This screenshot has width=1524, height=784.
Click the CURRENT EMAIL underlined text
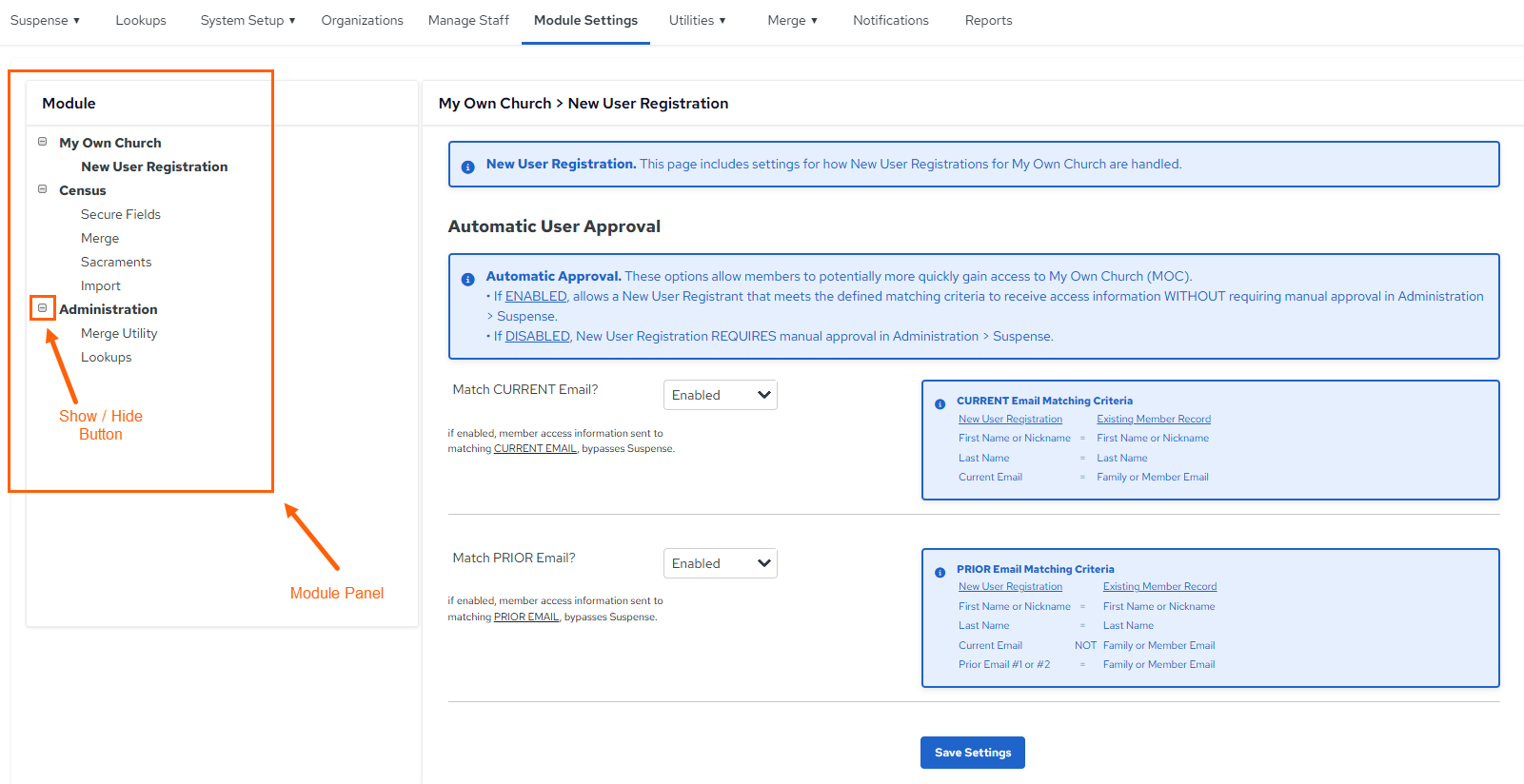coord(535,448)
